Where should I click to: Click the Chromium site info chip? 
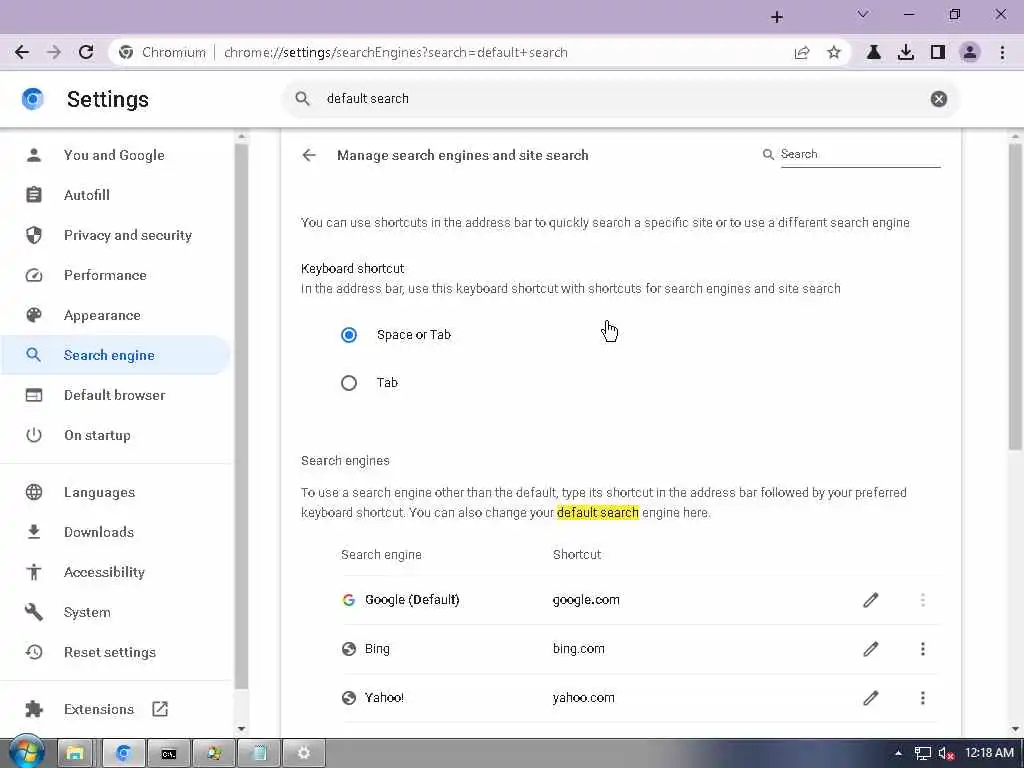point(163,52)
